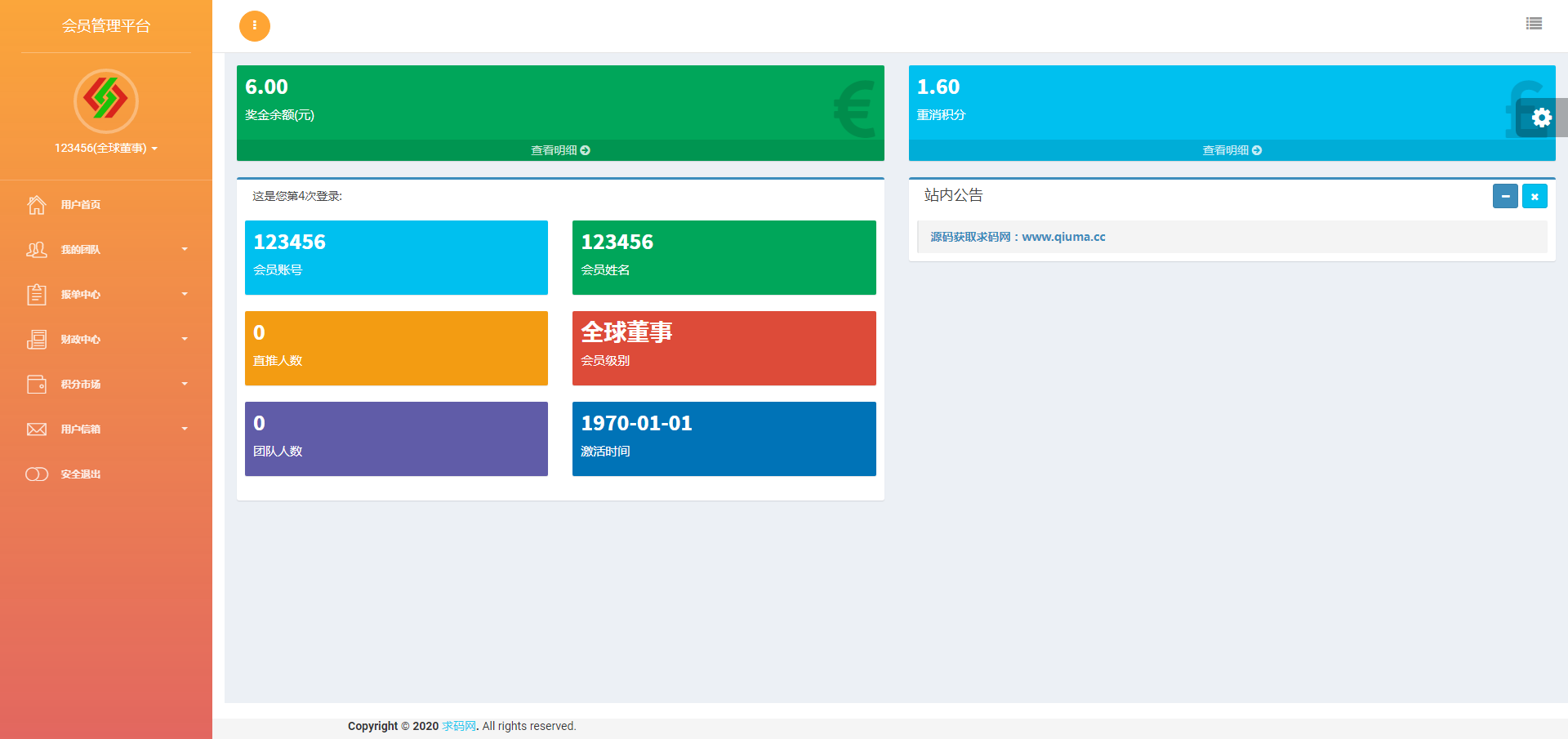This screenshot has width=1568, height=739.
Task: Click the house icon for 用户首页
Action: click(x=37, y=205)
